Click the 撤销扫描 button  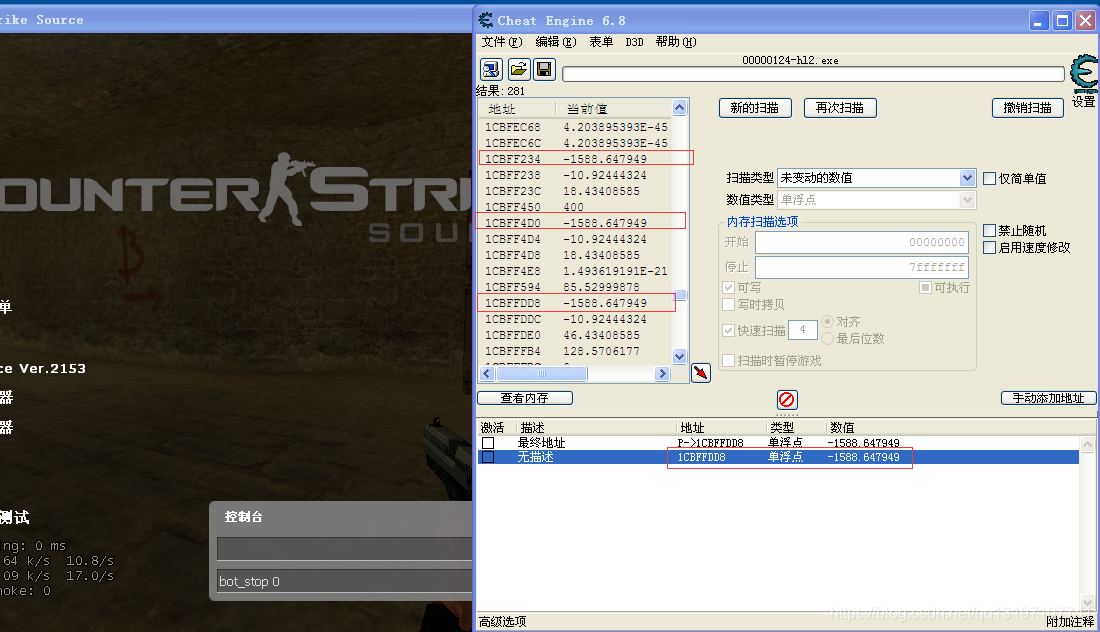(x=1028, y=108)
